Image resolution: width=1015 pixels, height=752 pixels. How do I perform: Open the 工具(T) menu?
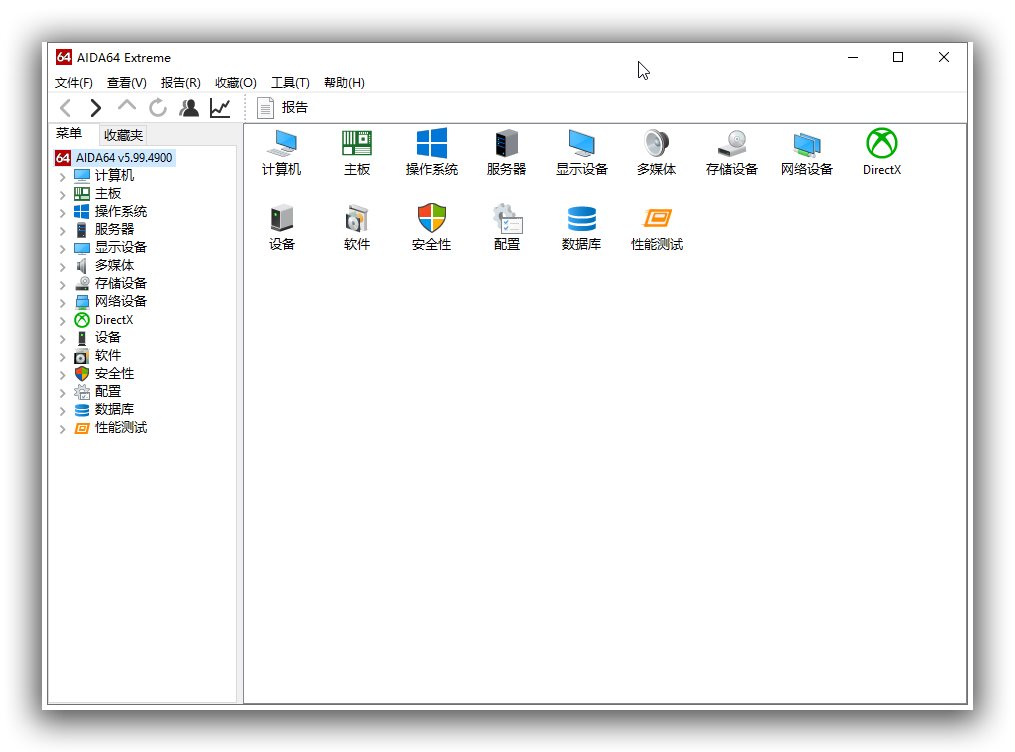290,83
